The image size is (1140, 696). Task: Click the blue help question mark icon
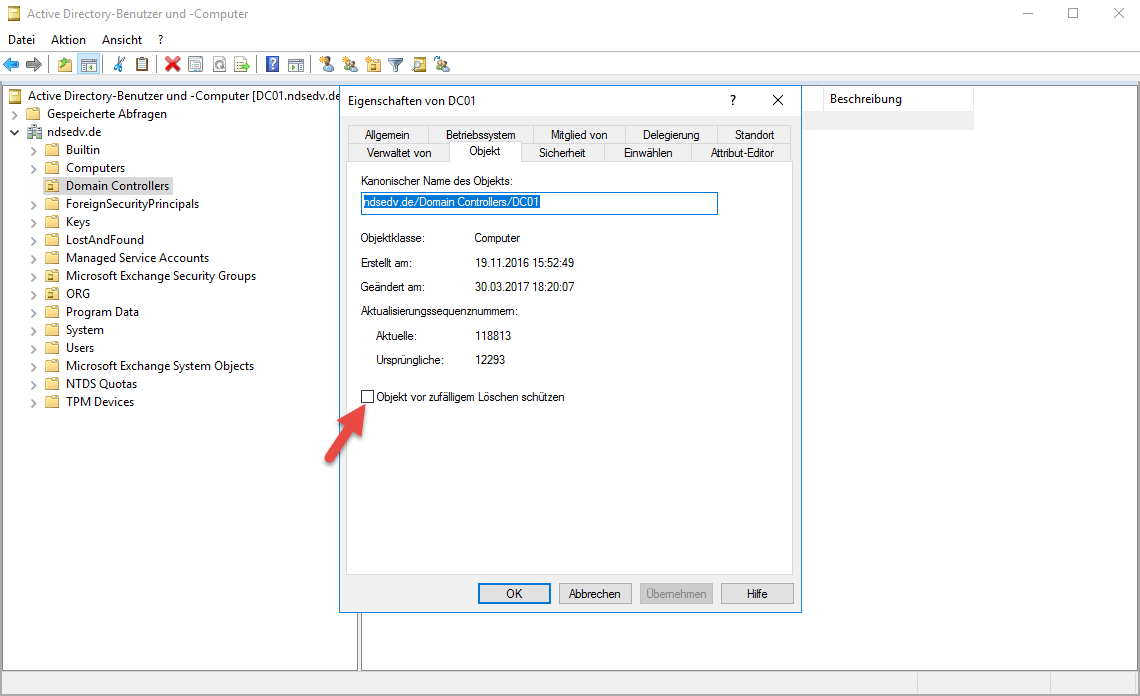272,65
